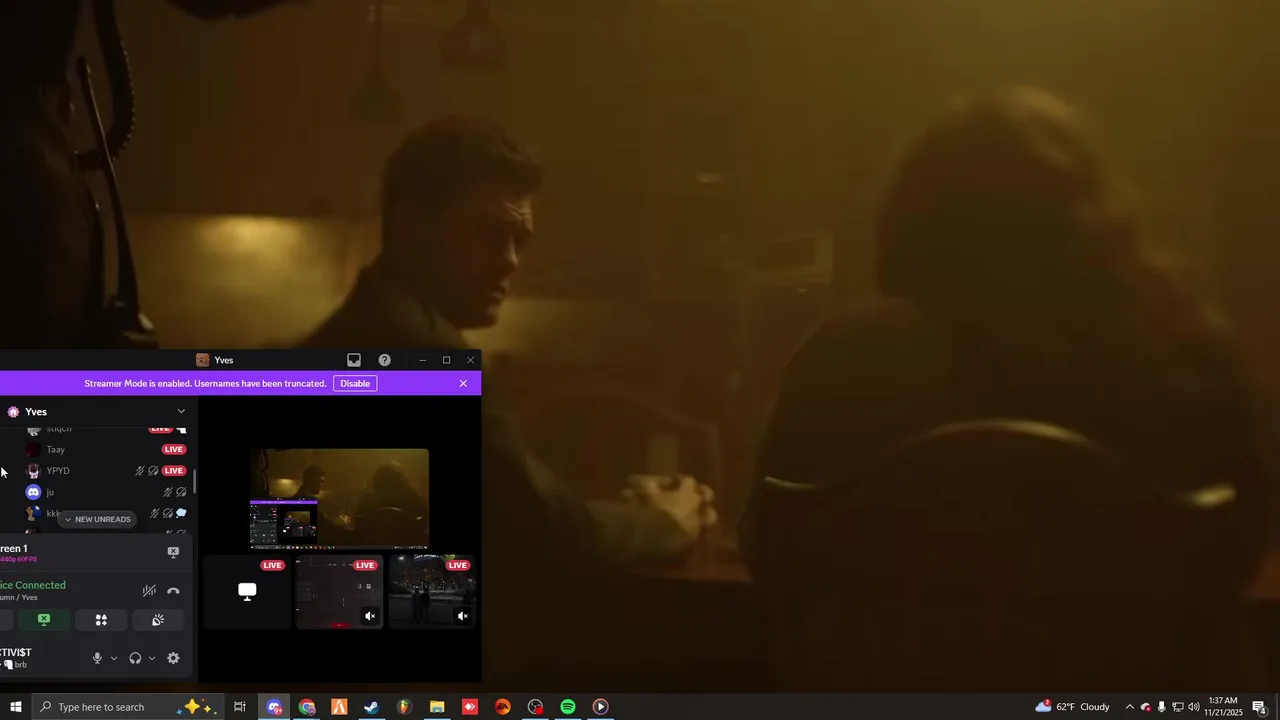Disconnect from voice channel
Image resolution: width=1280 pixels, height=720 pixels.
(x=173, y=590)
